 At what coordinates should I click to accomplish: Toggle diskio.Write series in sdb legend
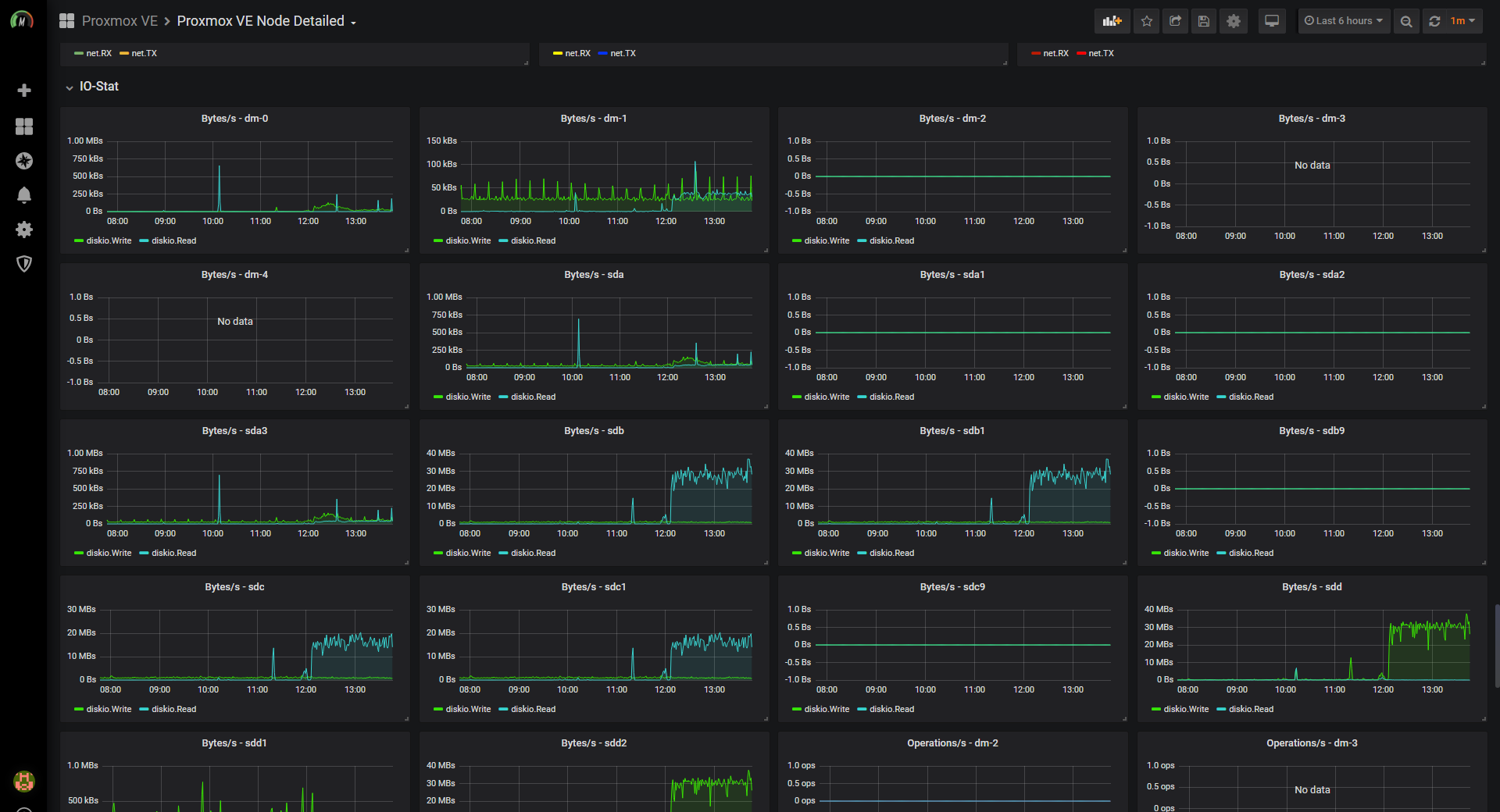click(468, 553)
